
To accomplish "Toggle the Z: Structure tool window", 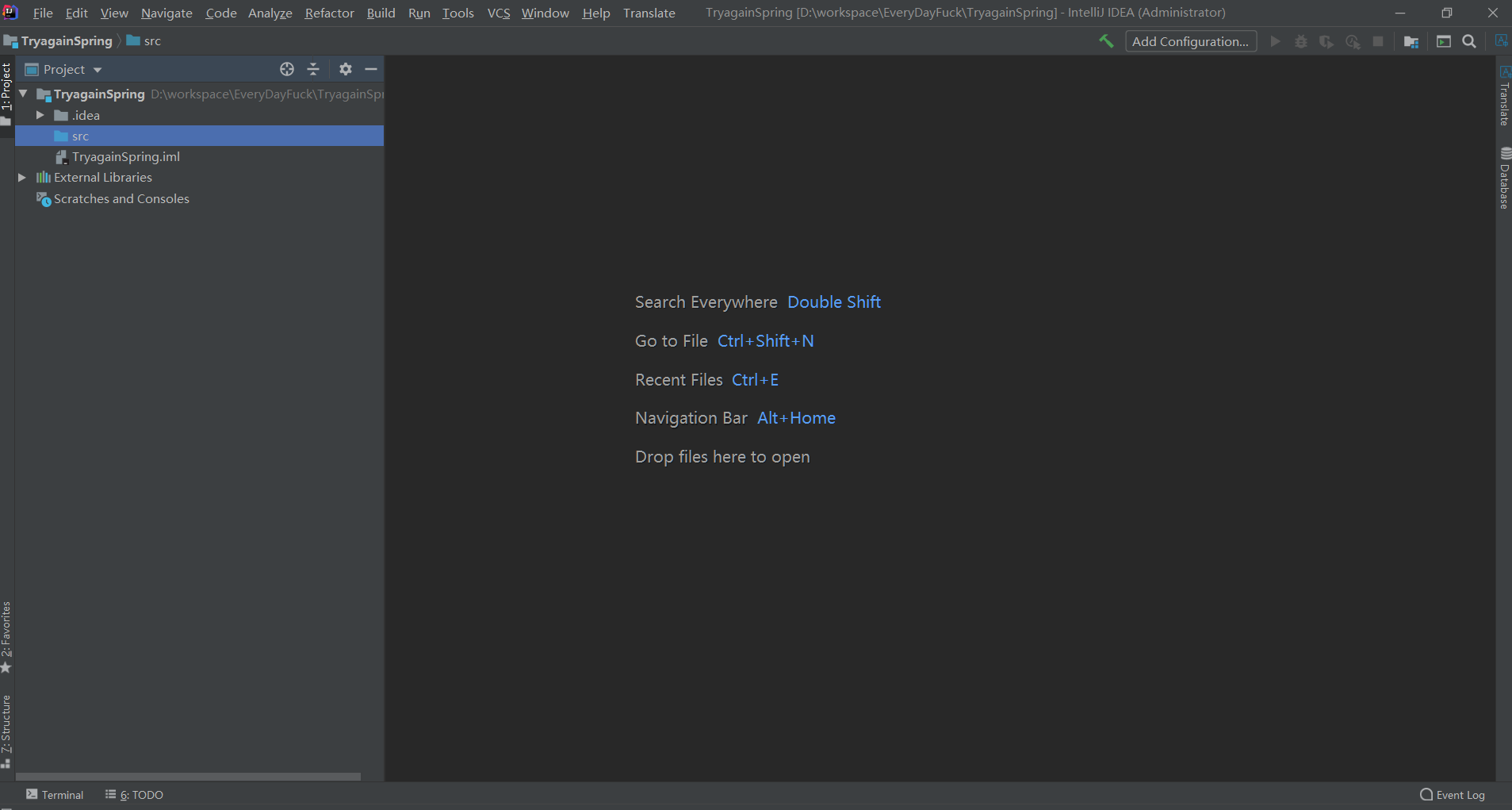I will (x=6, y=731).
